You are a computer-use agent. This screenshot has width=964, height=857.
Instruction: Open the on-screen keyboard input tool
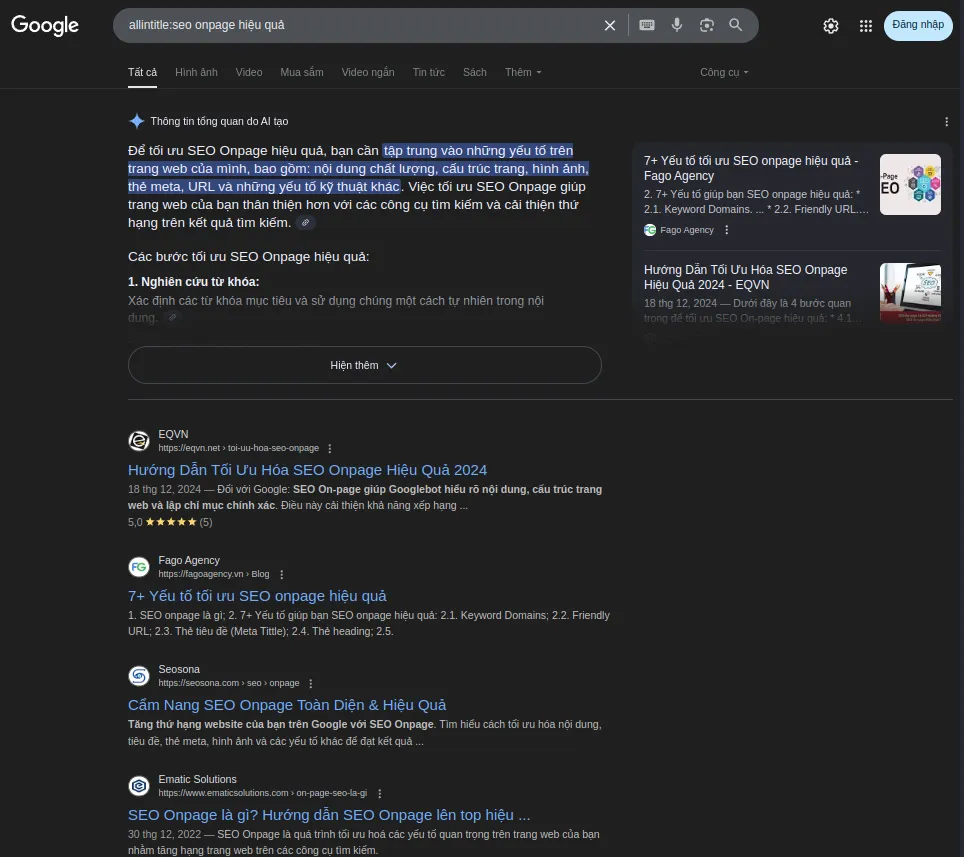[x=647, y=25]
